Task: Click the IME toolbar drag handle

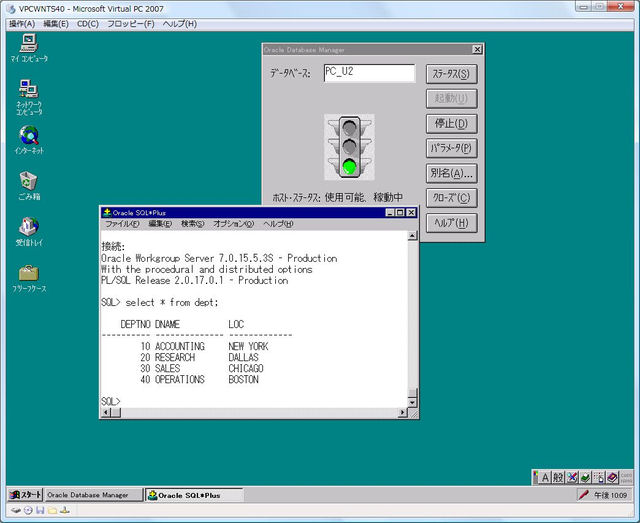Action: [x=535, y=477]
